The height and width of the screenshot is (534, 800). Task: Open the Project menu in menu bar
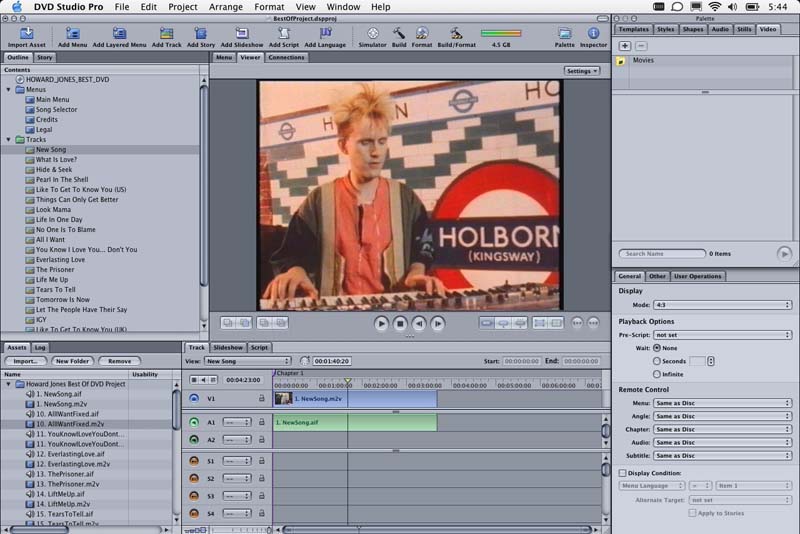(x=183, y=7)
